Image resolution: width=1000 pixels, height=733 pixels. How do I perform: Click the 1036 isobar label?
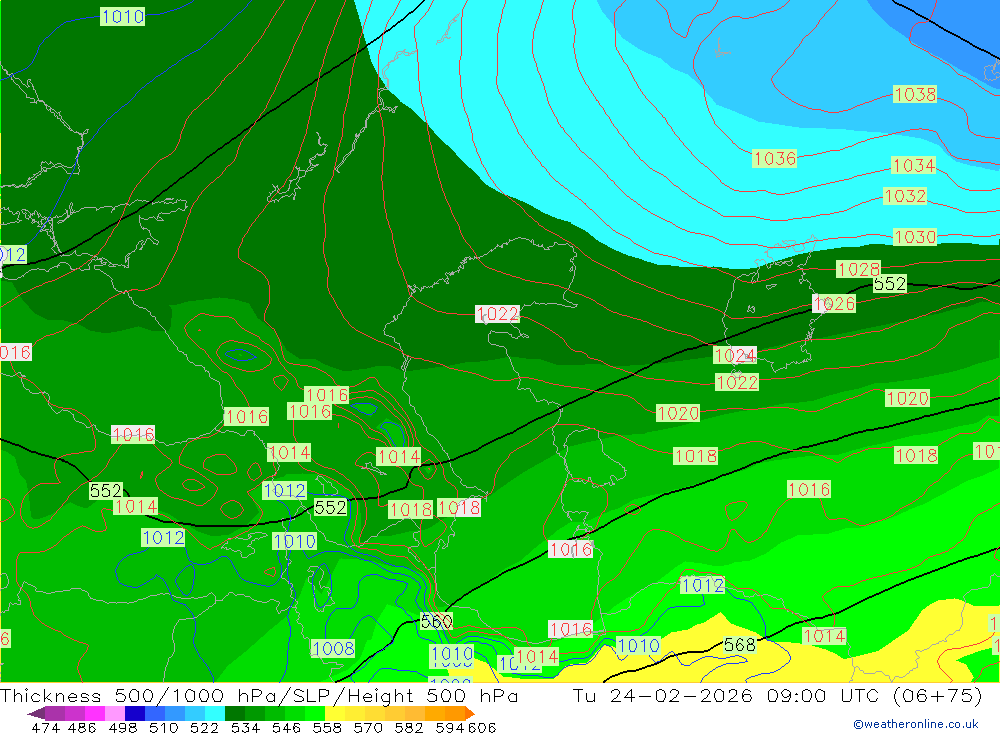(774, 158)
